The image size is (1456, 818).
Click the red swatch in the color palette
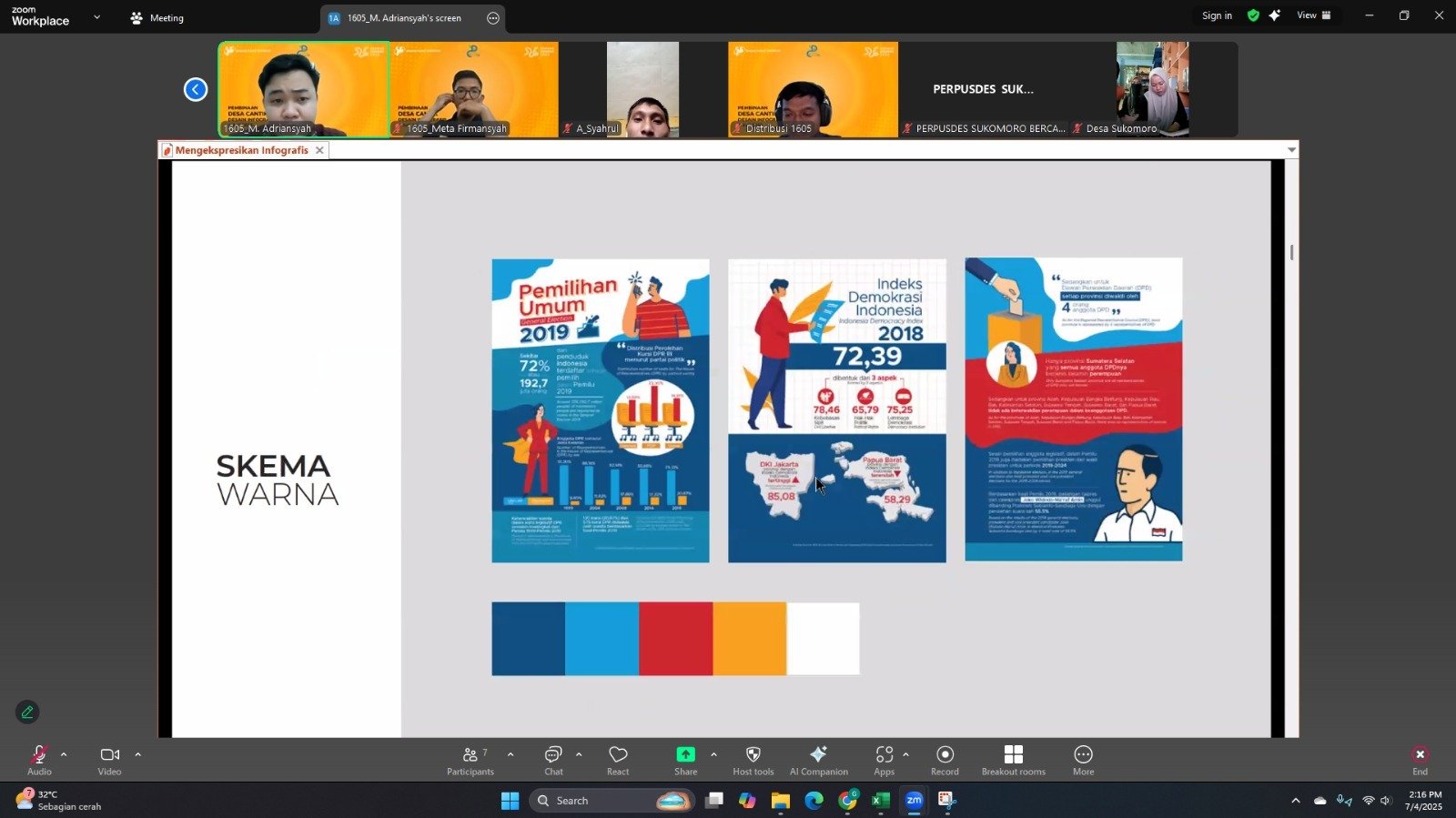(675, 639)
